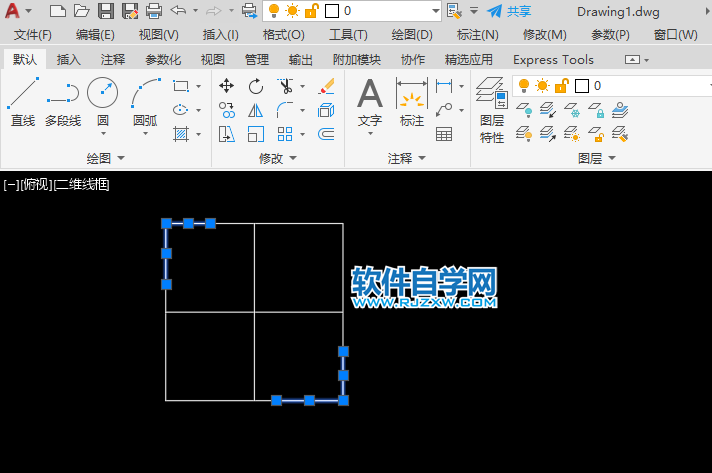Viewport: 712px width, 473px height.
Task: Click color swatch in top layer box
Action: point(332,11)
